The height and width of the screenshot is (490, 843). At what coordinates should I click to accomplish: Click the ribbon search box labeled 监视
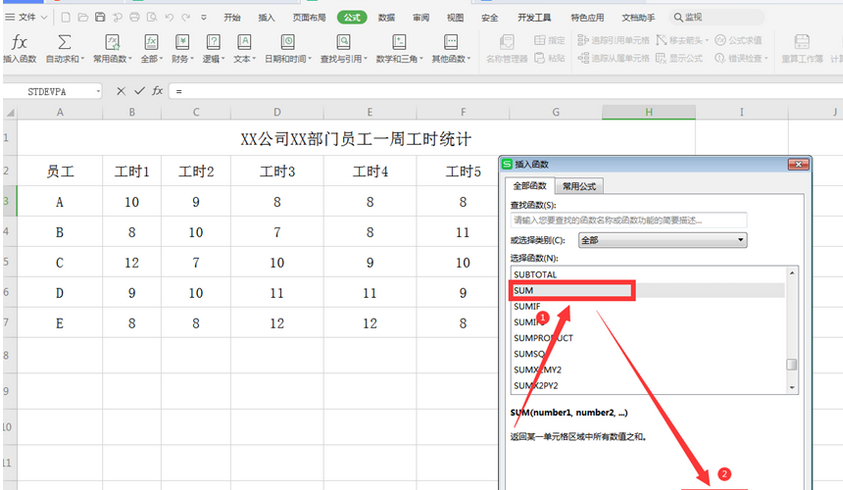(x=717, y=17)
